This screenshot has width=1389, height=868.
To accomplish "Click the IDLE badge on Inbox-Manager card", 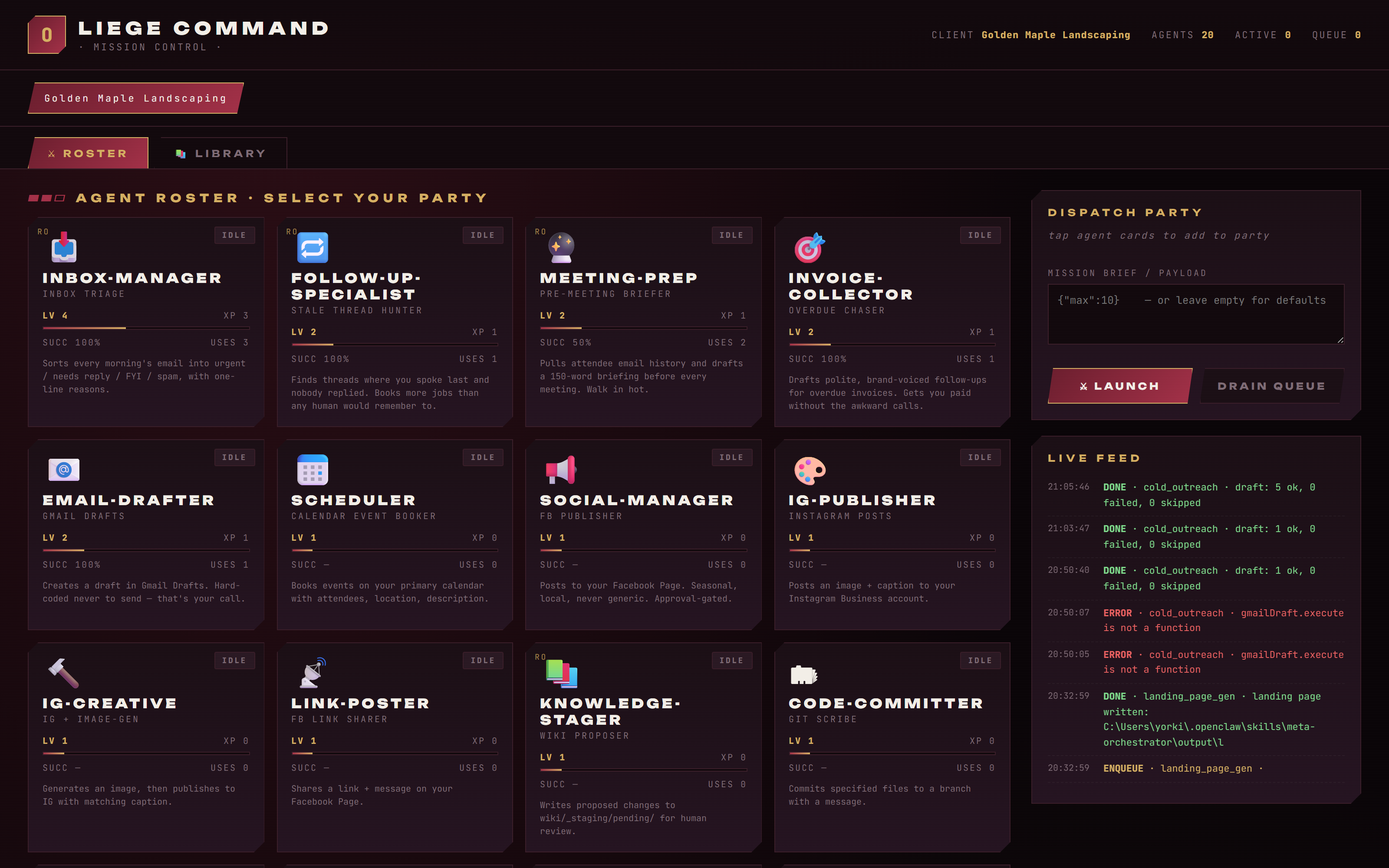I will tap(234, 235).
